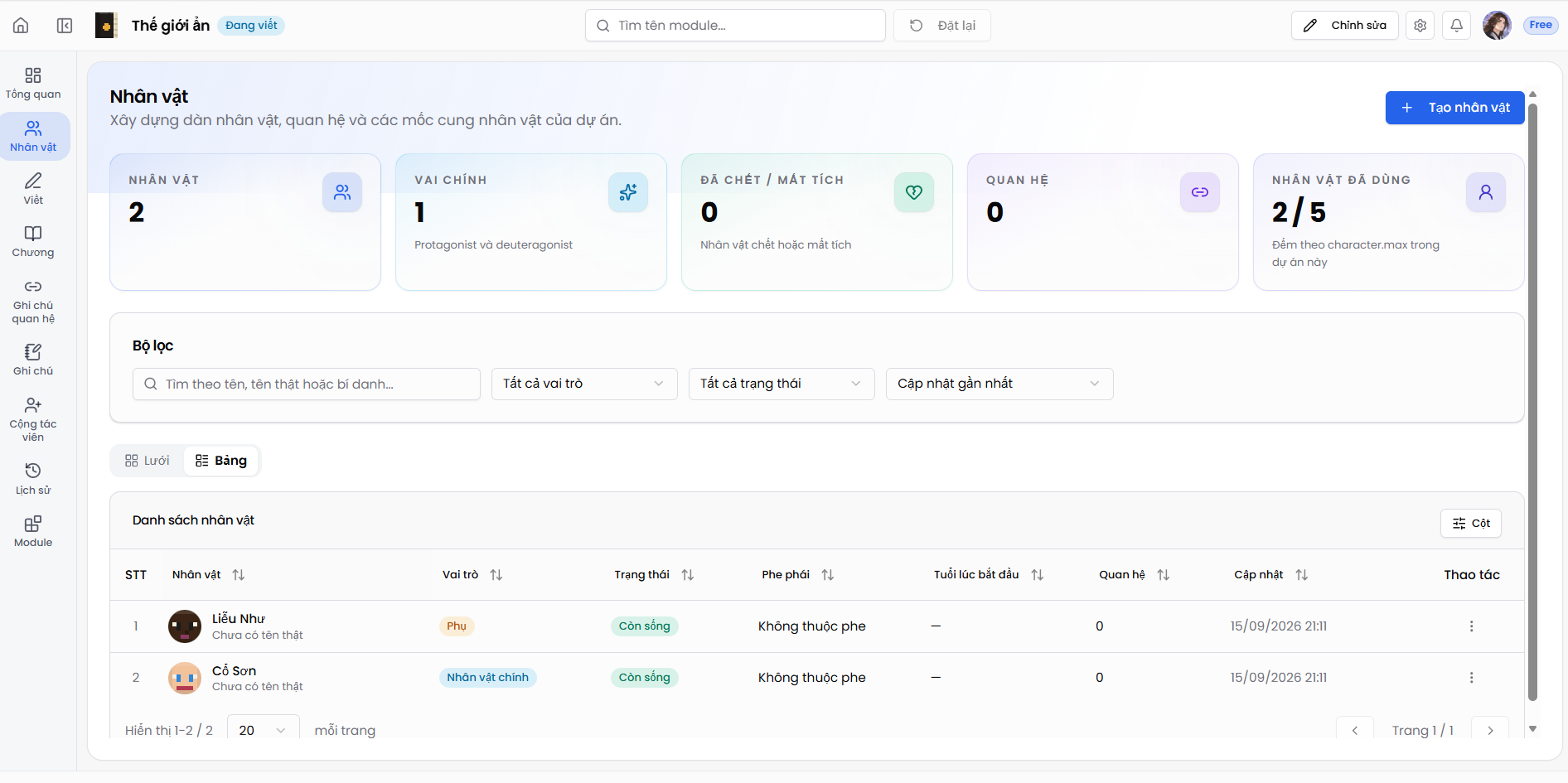Viewport: 1568px width, 783px height.
Task: Open settings gear in header
Action: click(1420, 26)
